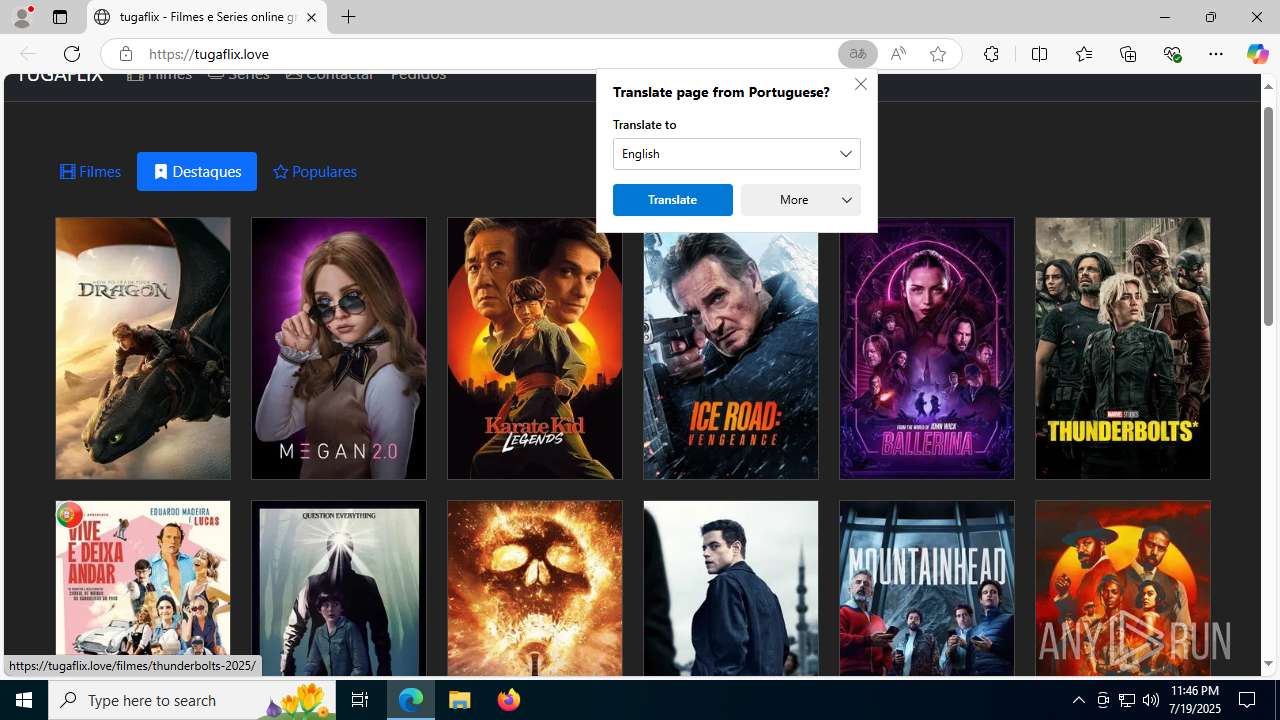Open a new browser tab
The height and width of the screenshot is (720, 1280).
[x=348, y=17]
